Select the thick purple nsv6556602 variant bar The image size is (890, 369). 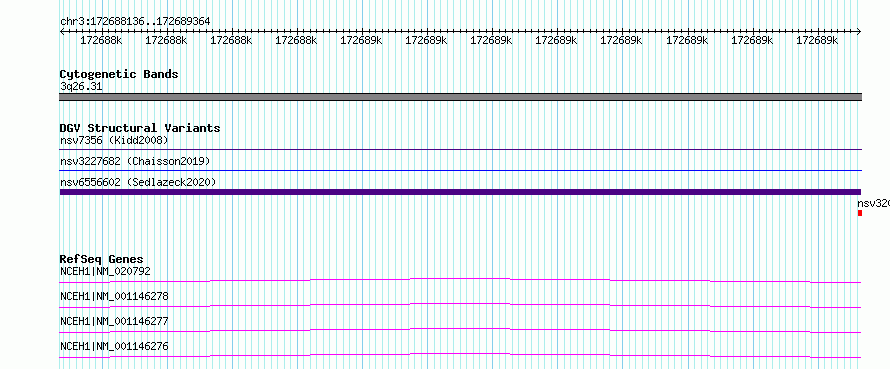point(460,192)
